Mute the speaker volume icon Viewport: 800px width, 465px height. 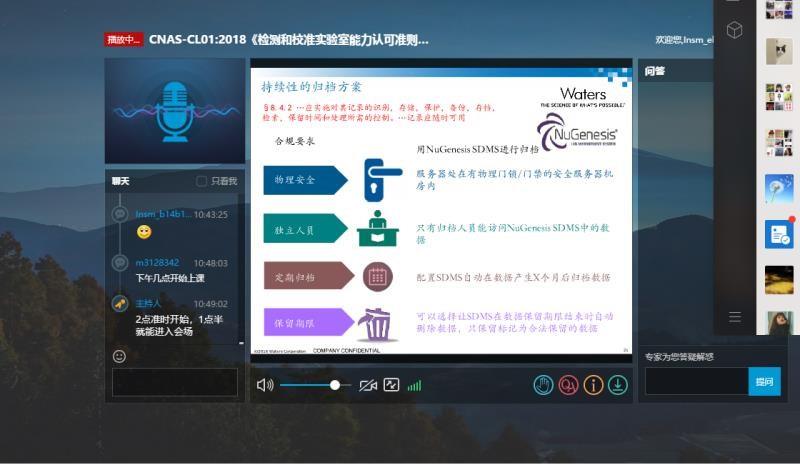[x=264, y=385]
